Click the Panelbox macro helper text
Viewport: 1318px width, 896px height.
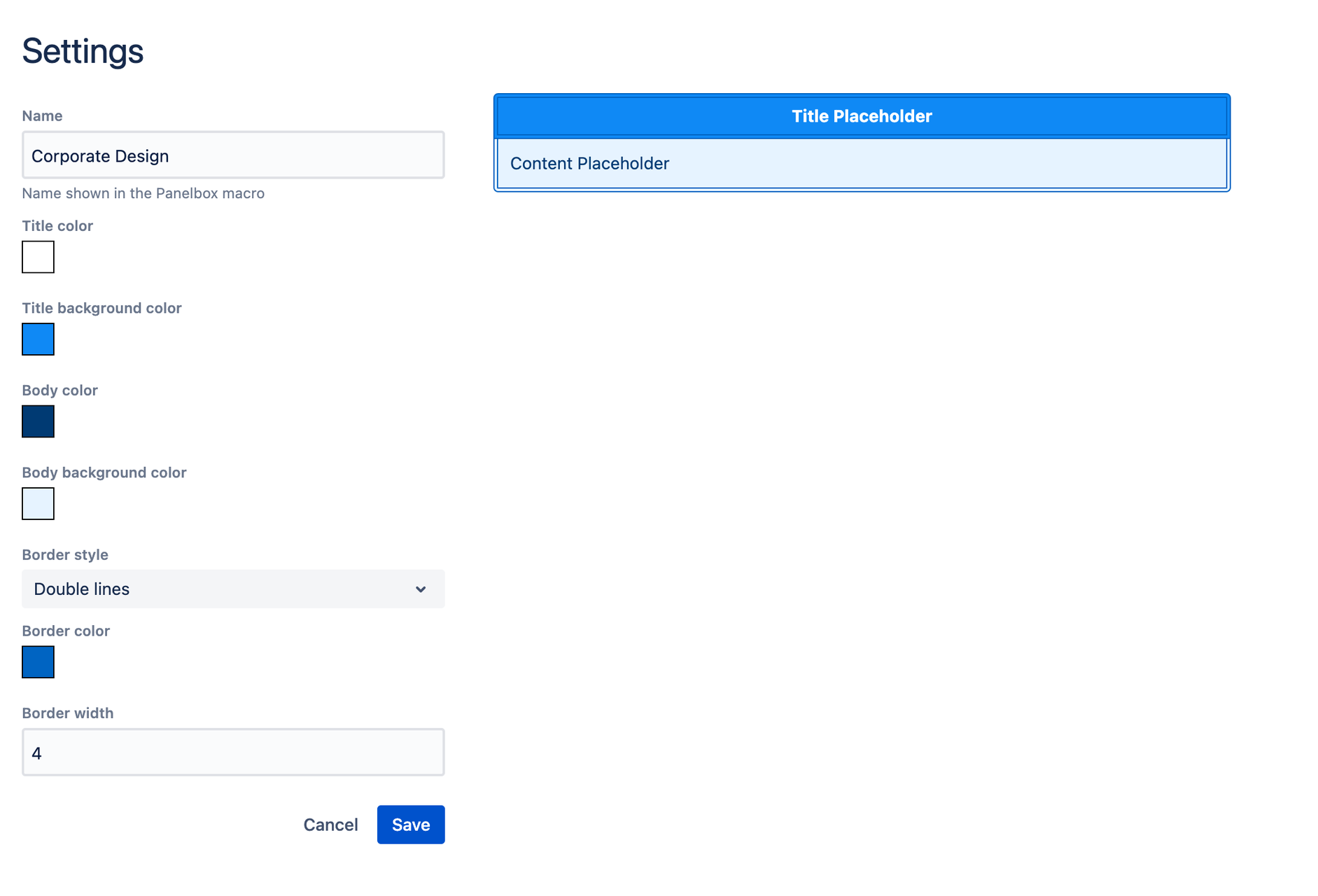point(143,193)
